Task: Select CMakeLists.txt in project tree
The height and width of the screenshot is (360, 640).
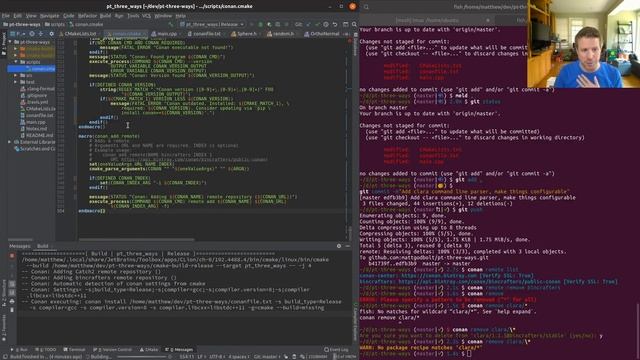Action: 38,109
